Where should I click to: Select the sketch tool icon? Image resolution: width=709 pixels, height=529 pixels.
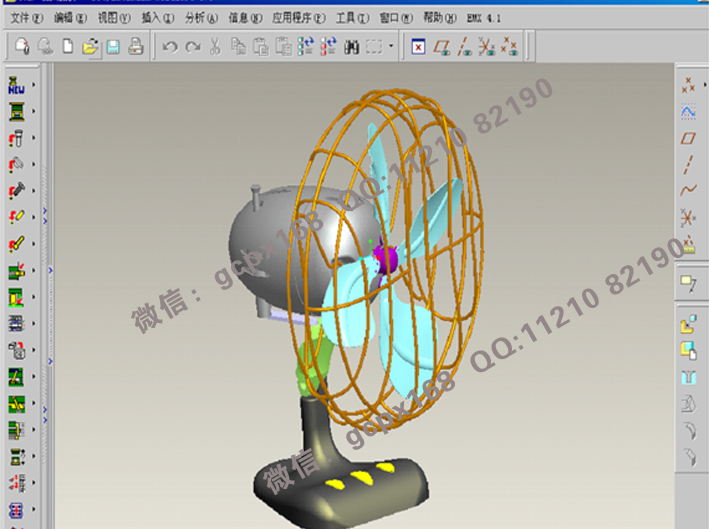688,111
